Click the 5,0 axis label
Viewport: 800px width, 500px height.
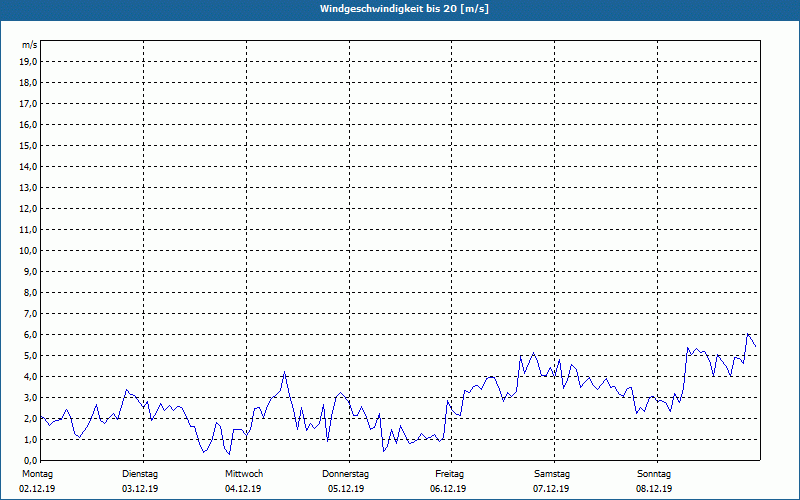point(30,355)
